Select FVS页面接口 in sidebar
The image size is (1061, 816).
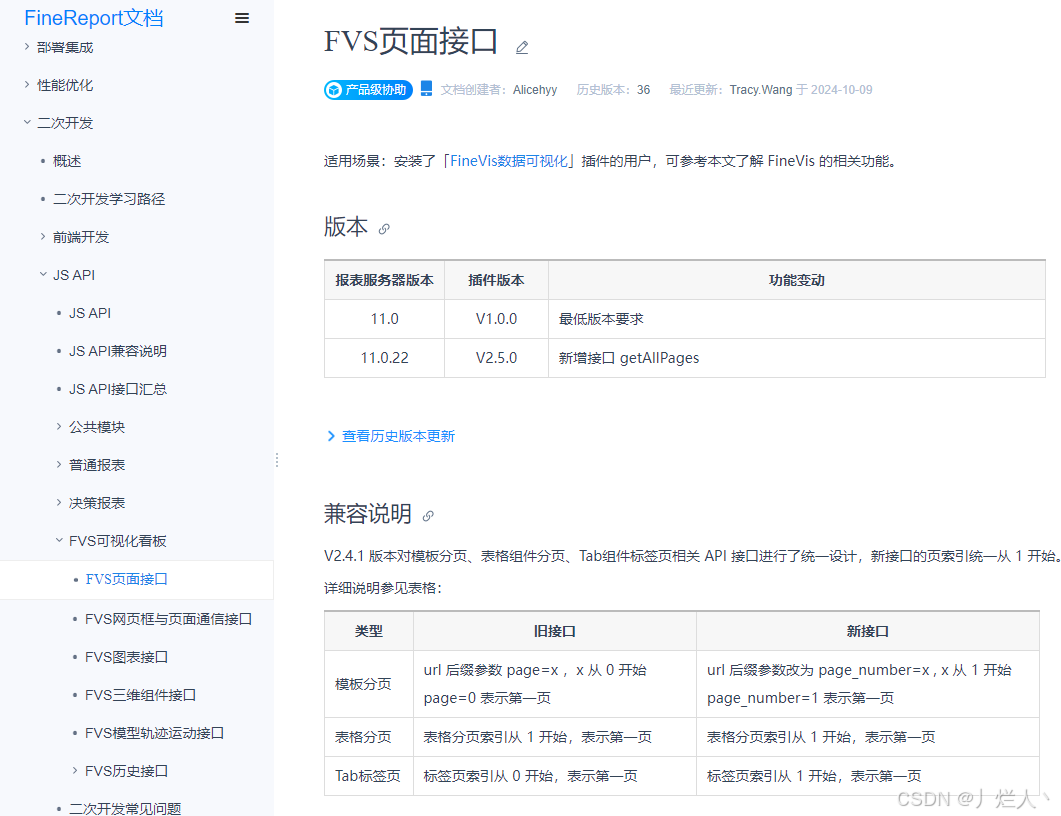click(127, 579)
